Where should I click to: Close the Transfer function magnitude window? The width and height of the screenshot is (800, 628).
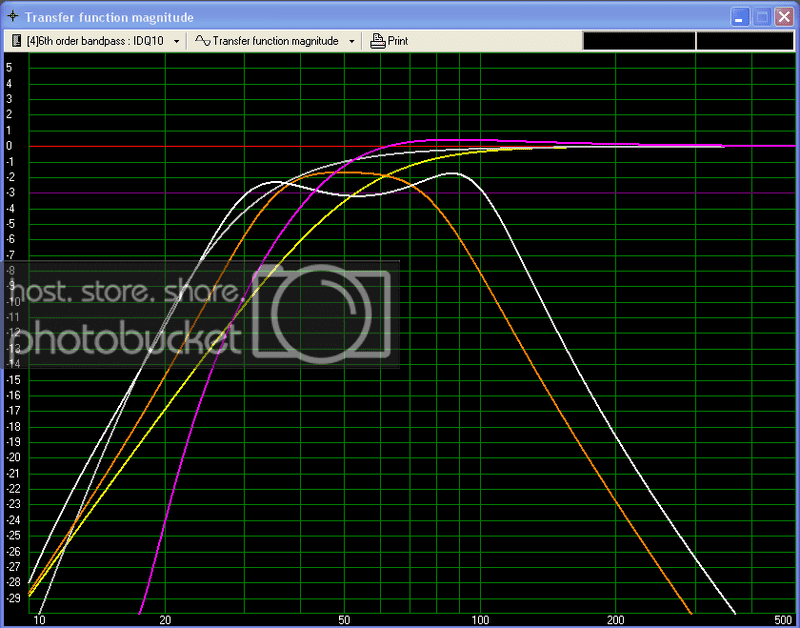click(784, 17)
